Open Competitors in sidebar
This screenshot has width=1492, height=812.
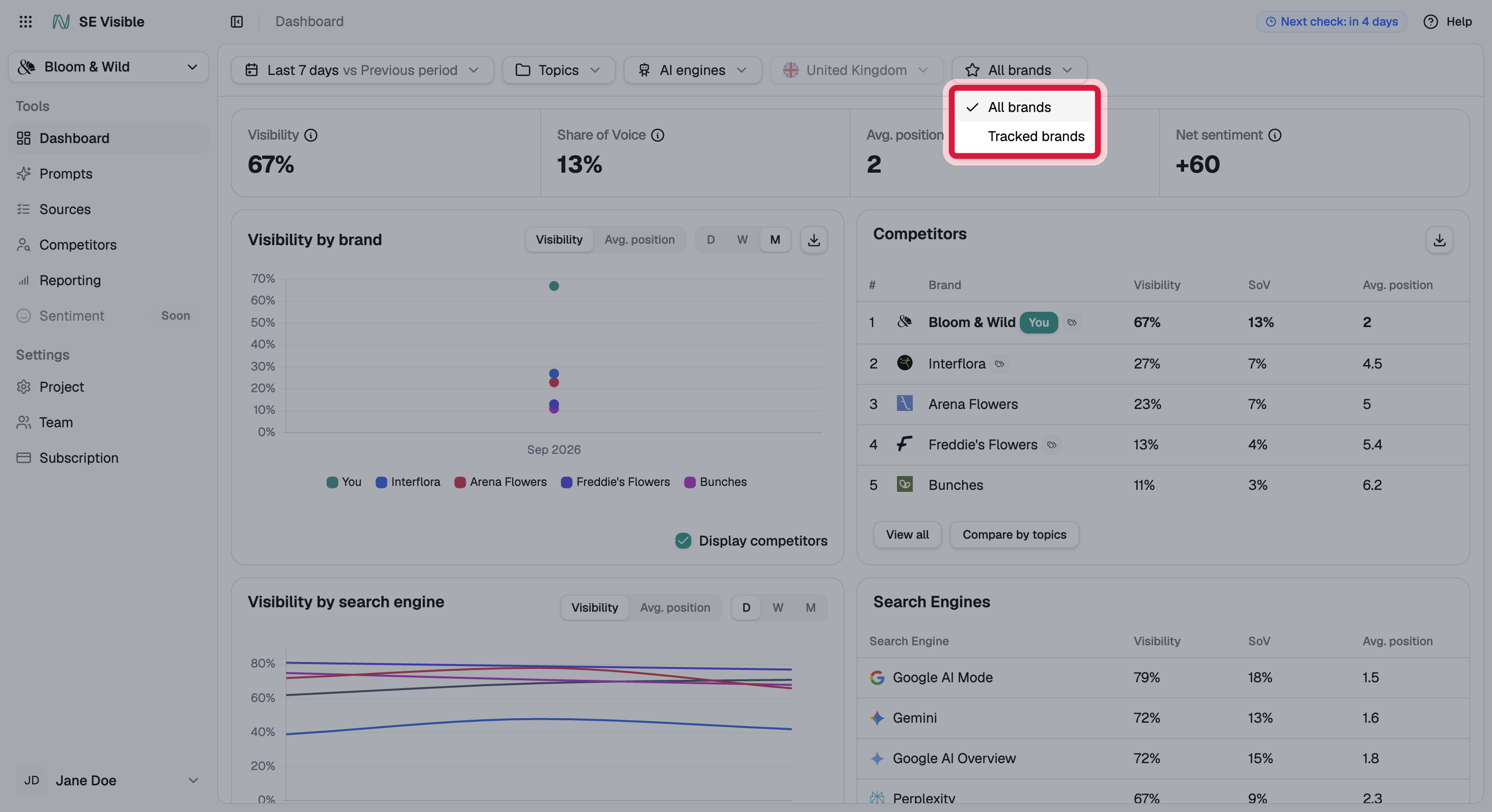click(x=109, y=244)
